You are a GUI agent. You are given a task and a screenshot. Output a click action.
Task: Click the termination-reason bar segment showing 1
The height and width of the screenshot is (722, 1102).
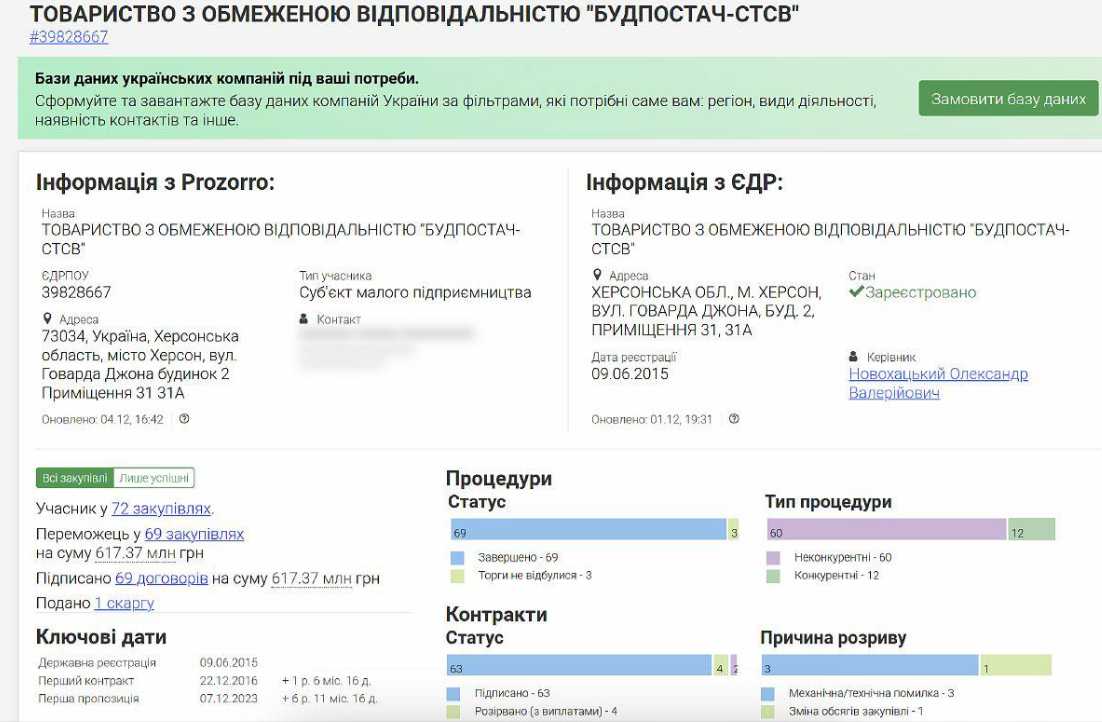pyautogui.click(x=1016, y=665)
